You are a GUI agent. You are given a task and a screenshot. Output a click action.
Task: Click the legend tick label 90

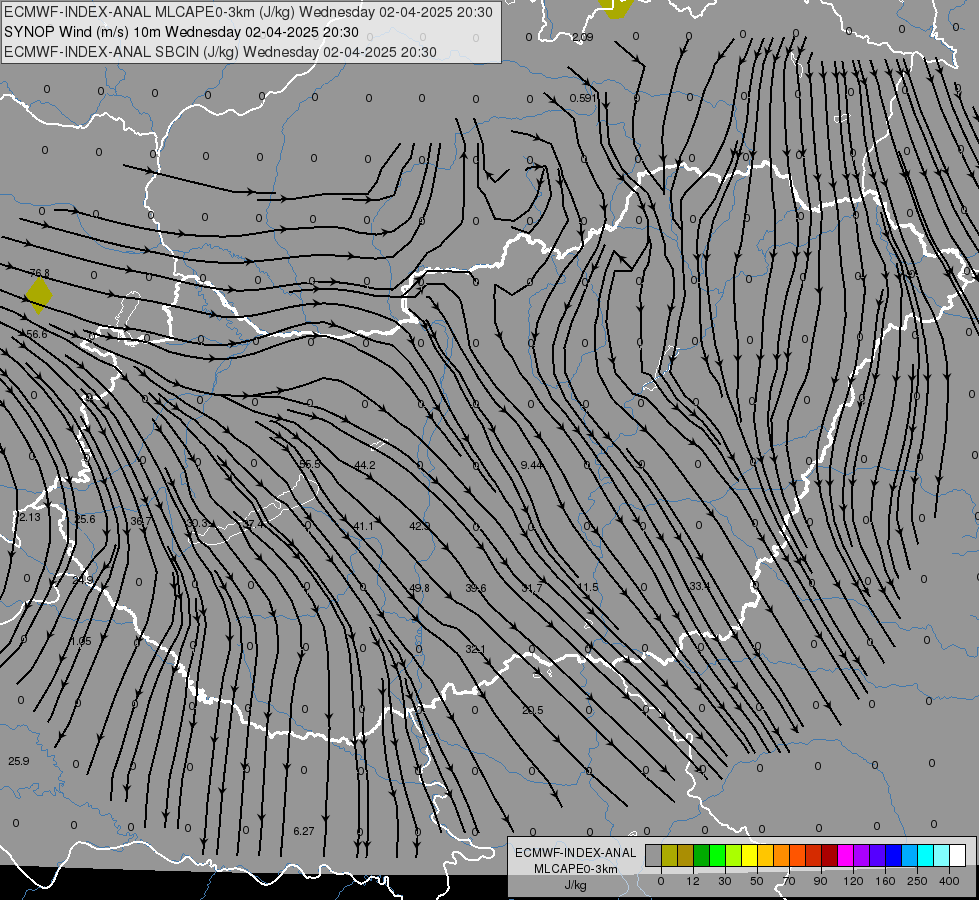click(820, 881)
